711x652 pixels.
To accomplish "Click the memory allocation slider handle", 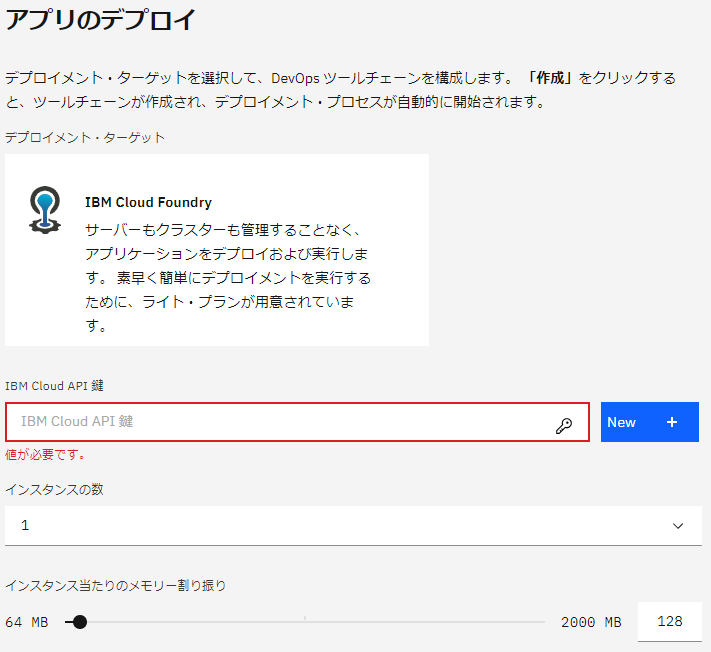I will click(x=79, y=622).
